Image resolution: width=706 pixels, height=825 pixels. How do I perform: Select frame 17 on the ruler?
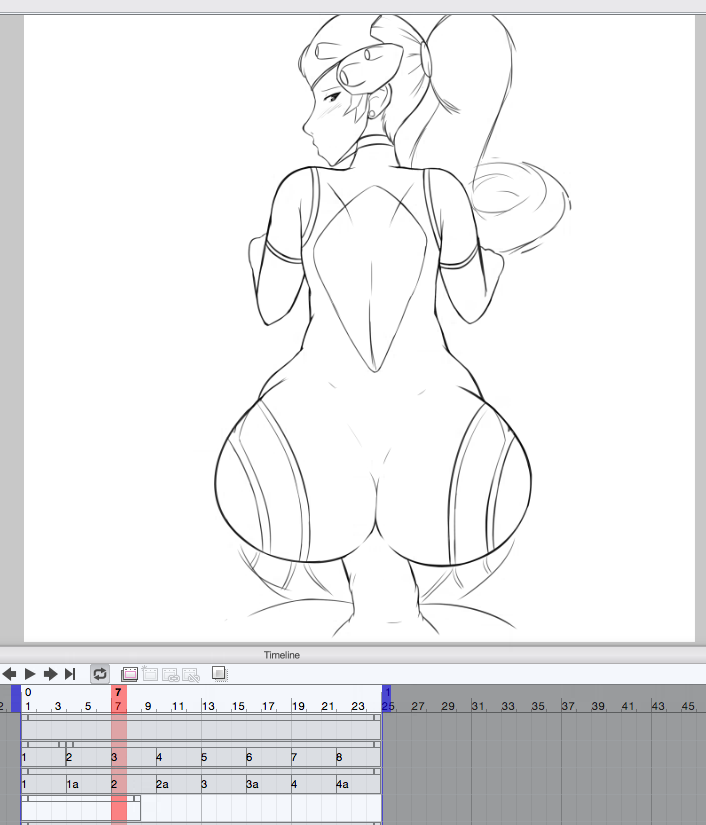(x=268, y=706)
